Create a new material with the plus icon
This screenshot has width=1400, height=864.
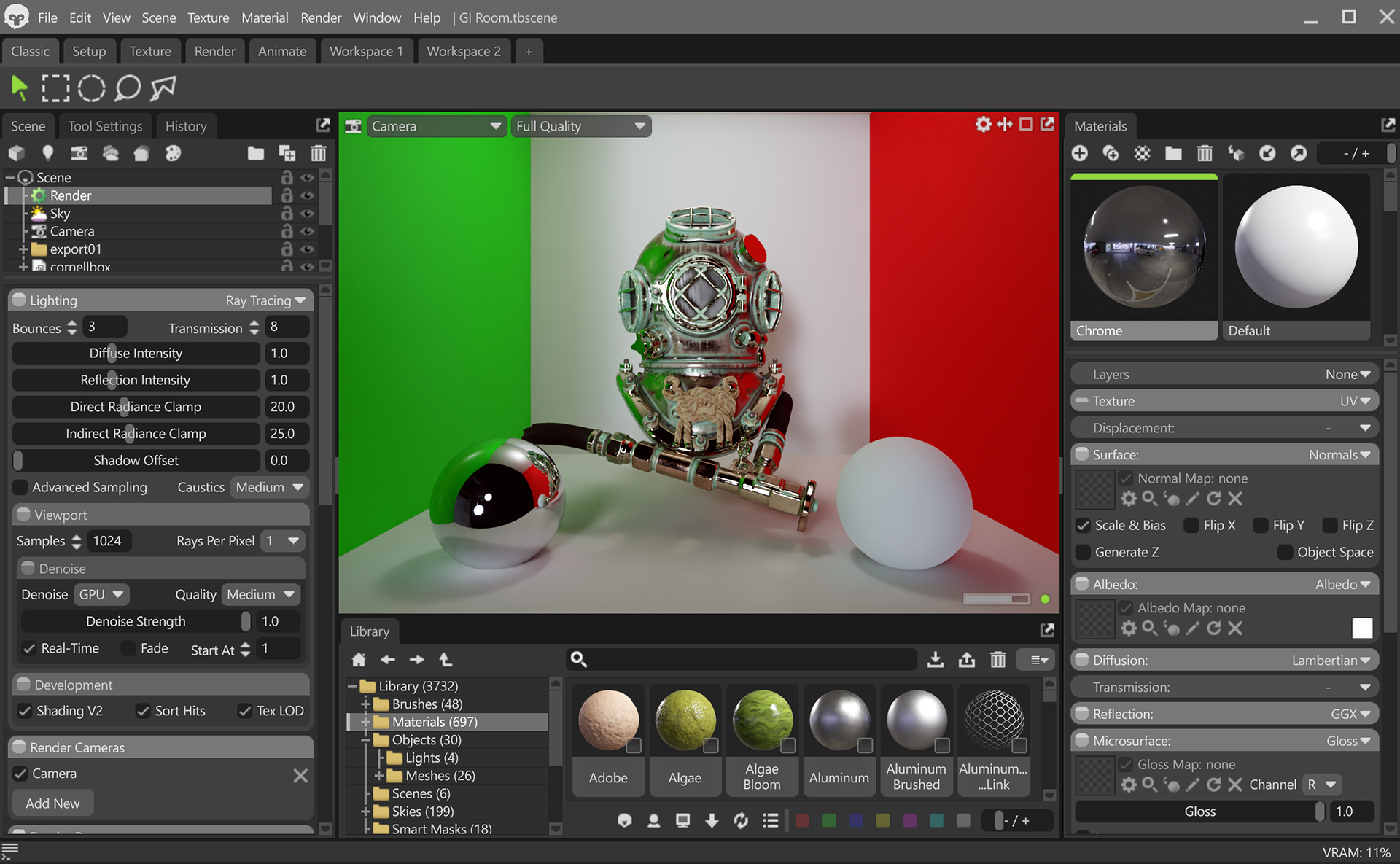tap(1080, 153)
